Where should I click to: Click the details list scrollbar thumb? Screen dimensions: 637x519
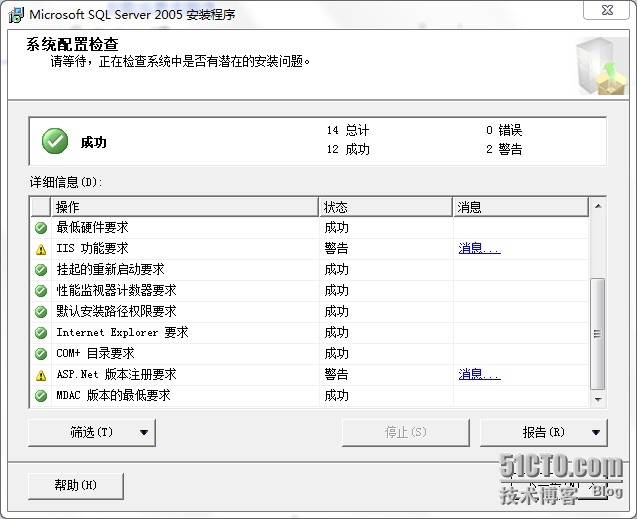598,334
